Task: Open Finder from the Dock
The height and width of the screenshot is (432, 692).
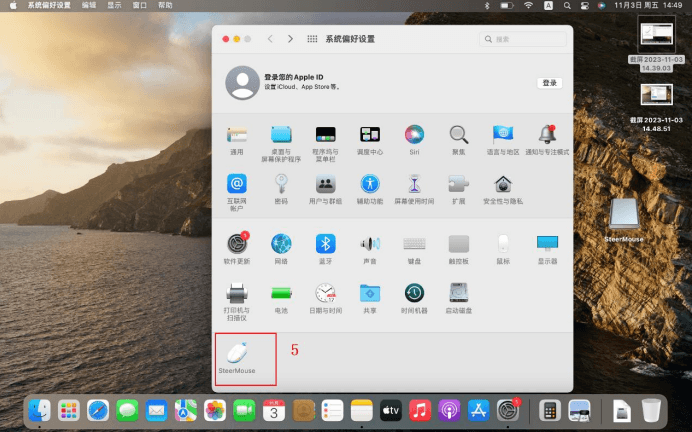Action: (x=40, y=409)
